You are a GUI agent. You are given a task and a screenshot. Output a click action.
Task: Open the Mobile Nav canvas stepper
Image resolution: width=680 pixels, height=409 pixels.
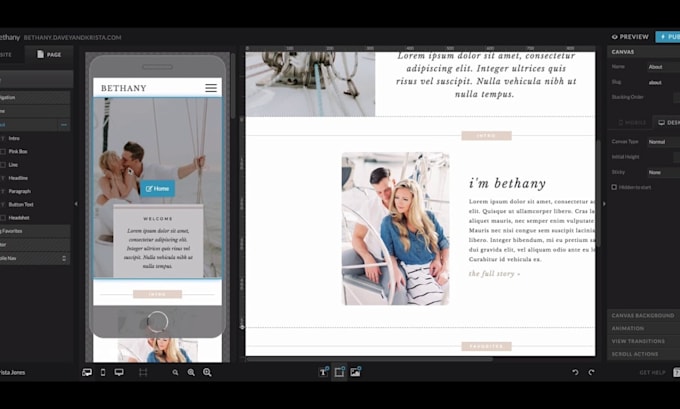click(64, 258)
